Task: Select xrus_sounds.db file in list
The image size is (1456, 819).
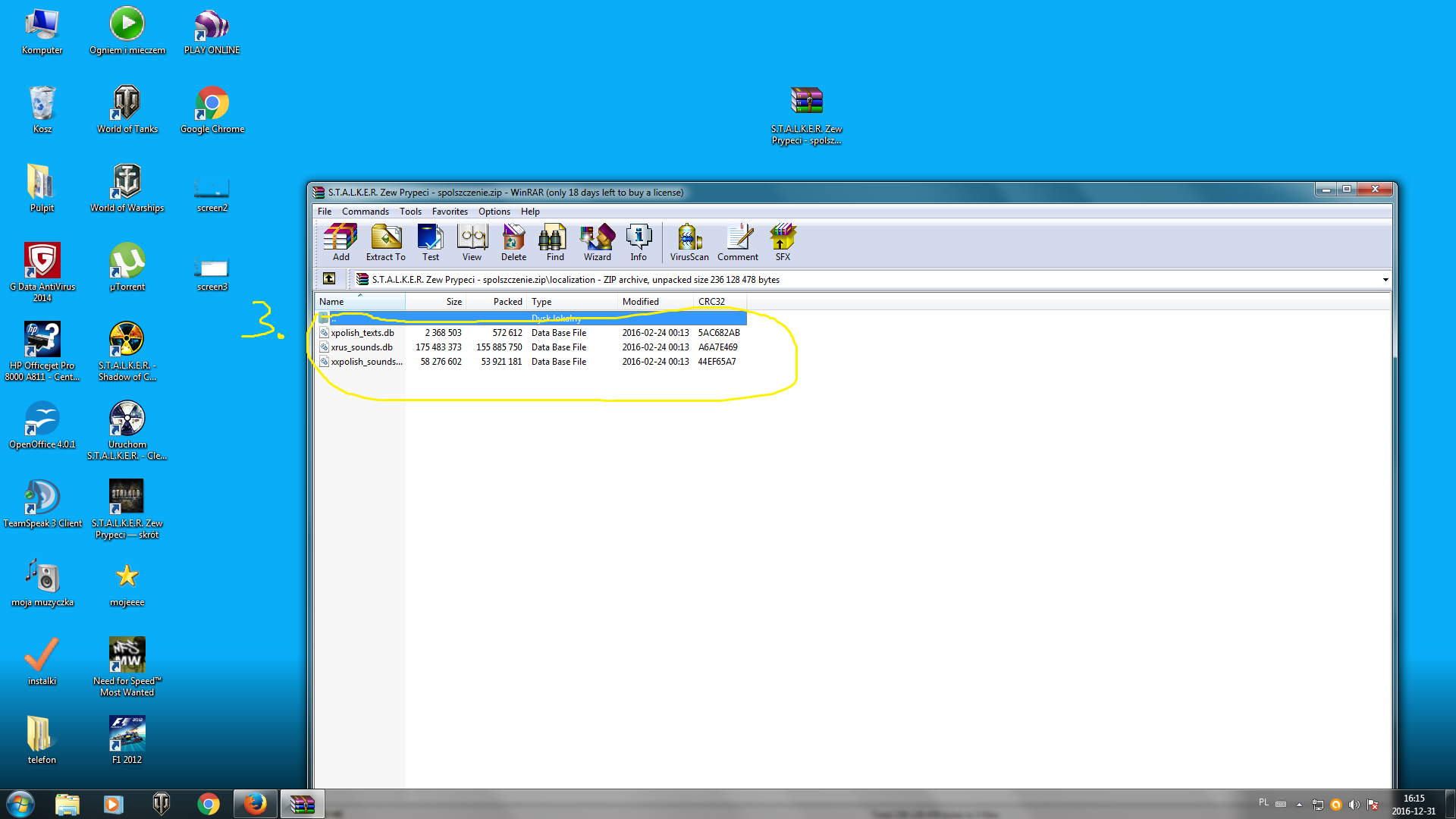Action: pyautogui.click(x=362, y=347)
